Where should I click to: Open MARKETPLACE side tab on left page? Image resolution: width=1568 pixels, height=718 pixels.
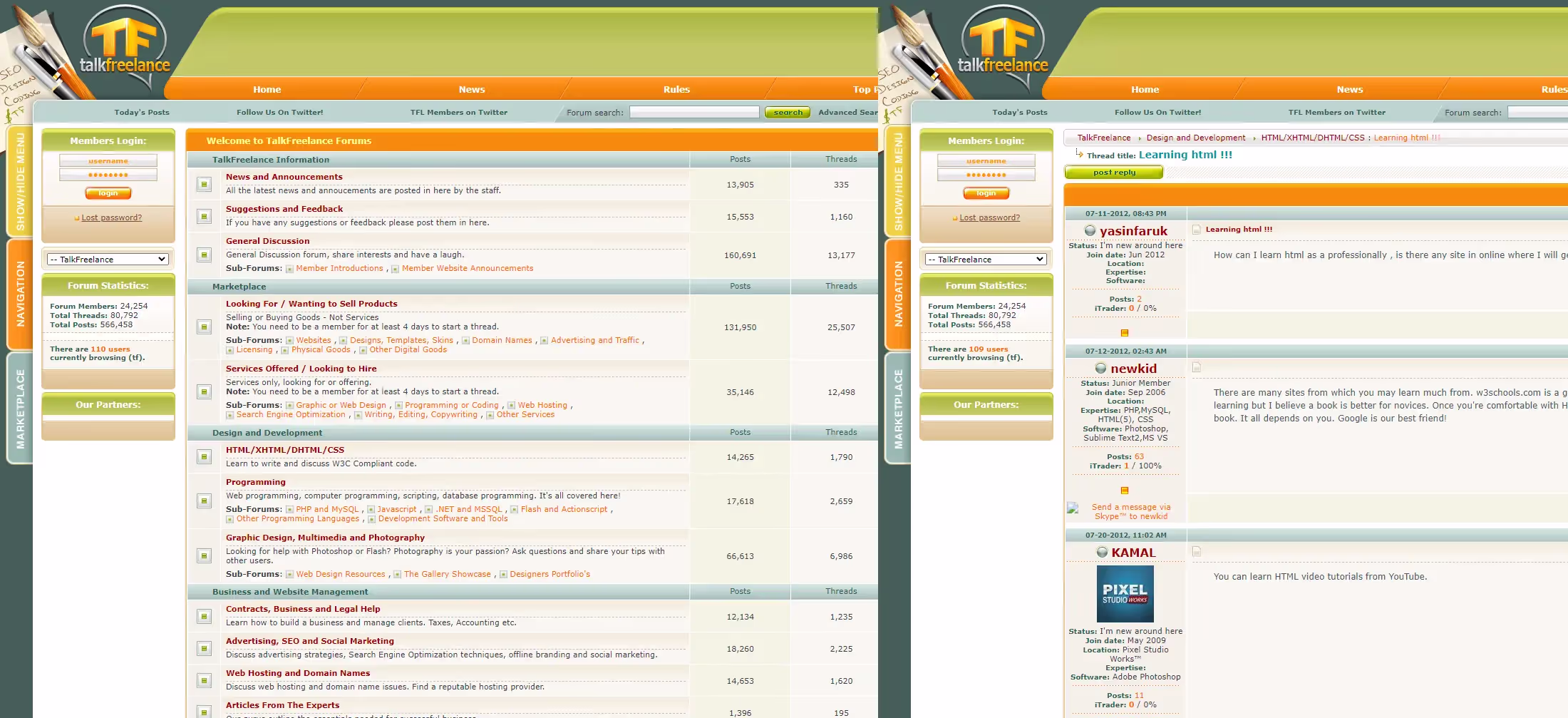(x=20, y=409)
